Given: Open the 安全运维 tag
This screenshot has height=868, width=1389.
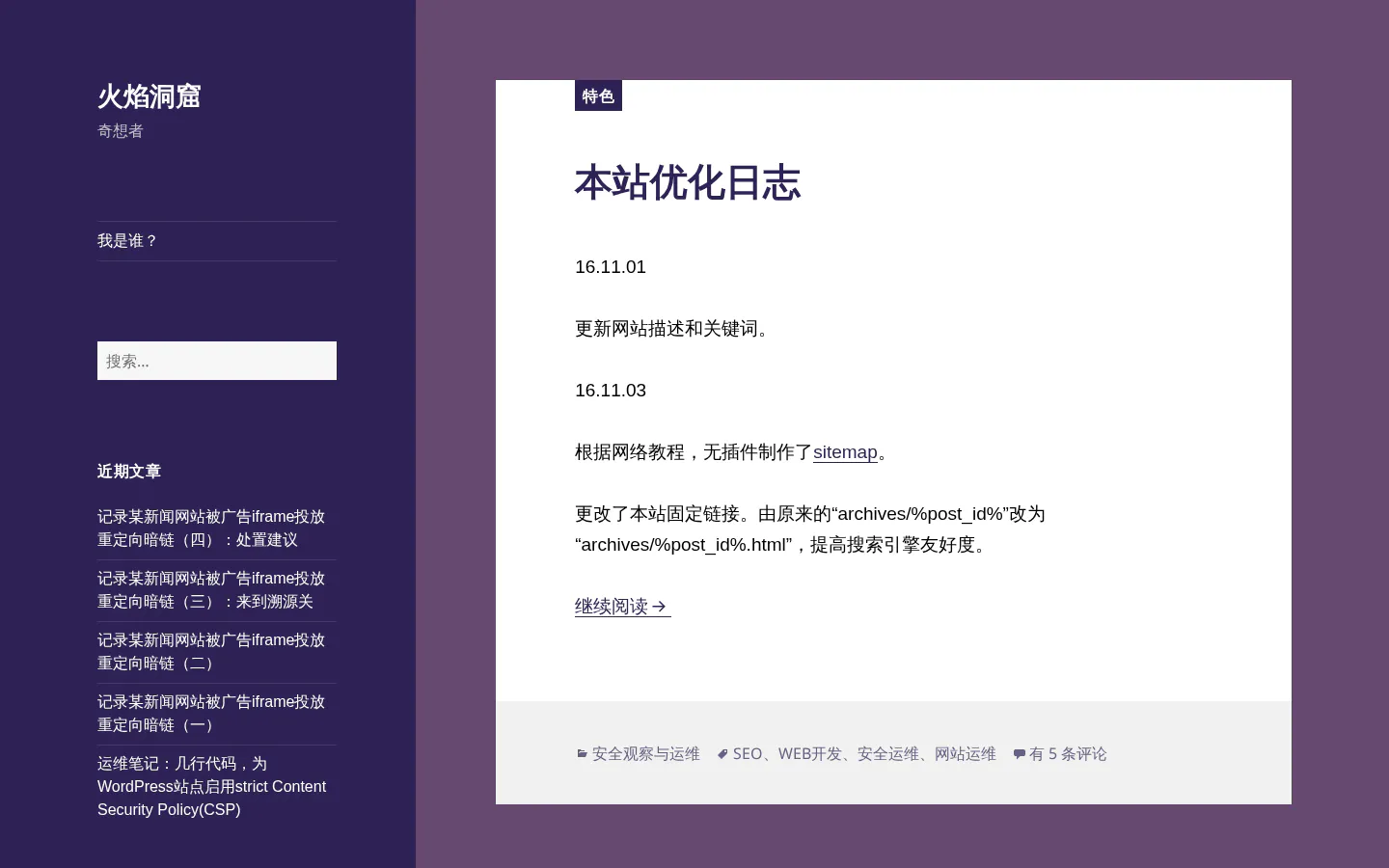Looking at the screenshot, I should [x=888, y=754].
